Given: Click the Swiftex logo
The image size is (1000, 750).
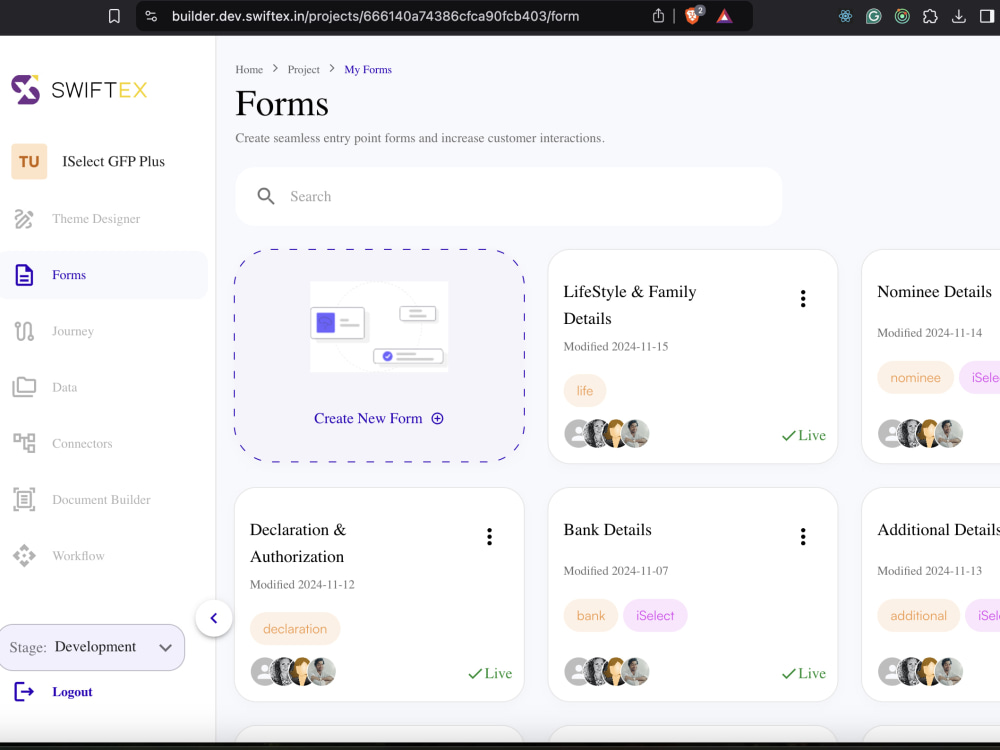Looking at the screenshot, I should pos(79,90).
